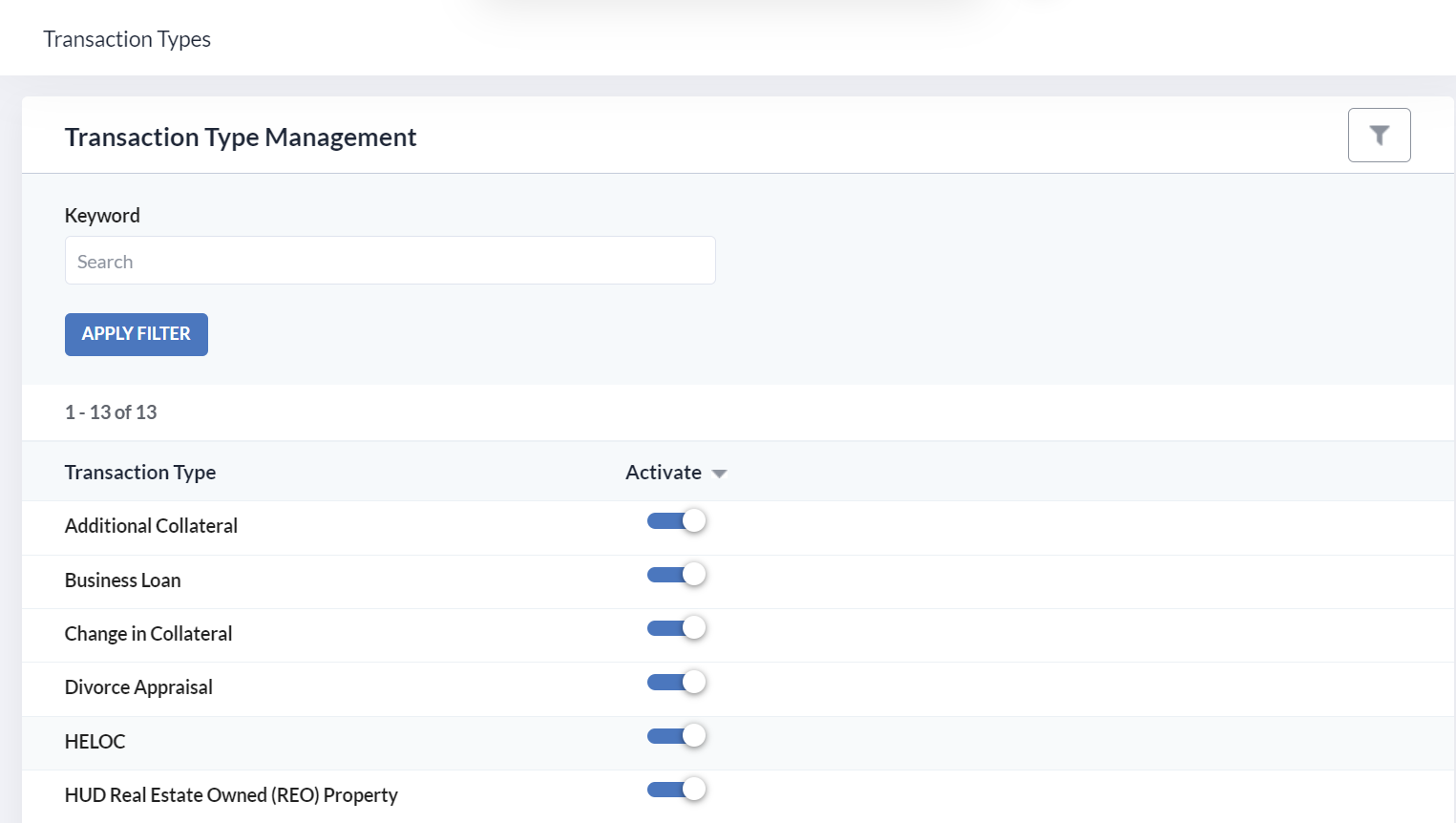1456x823 pixels.
Task: Click the Divorce Appraisal row entry
Action: pyautogui.click(x=138, y=686)
